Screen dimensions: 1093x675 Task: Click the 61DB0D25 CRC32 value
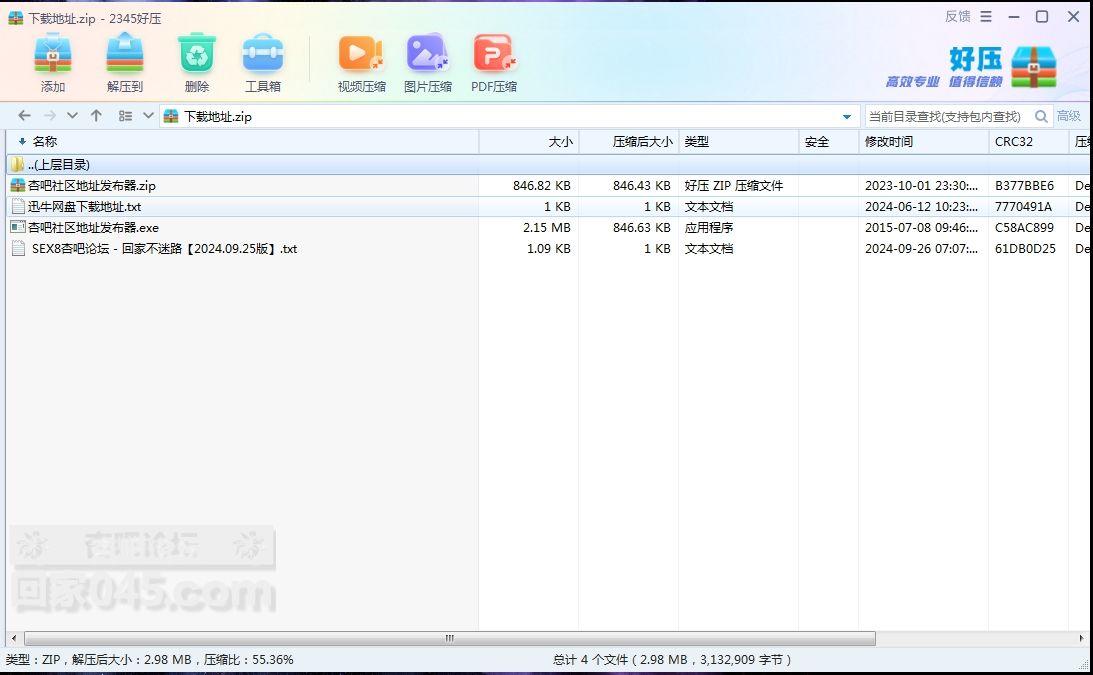1025,248
